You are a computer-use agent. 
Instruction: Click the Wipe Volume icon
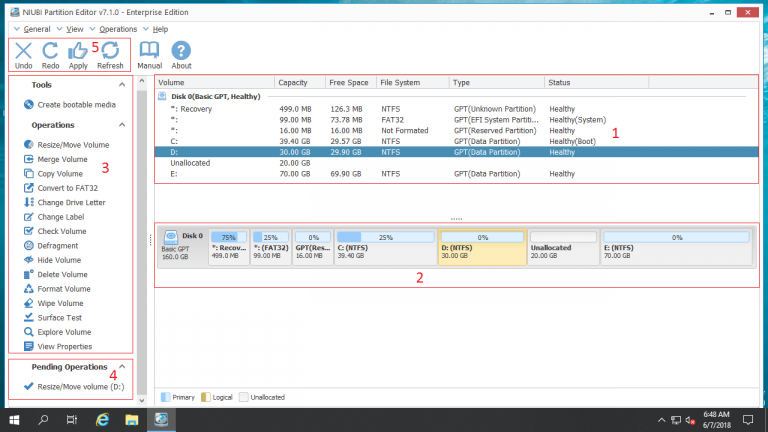click(29, 303)
